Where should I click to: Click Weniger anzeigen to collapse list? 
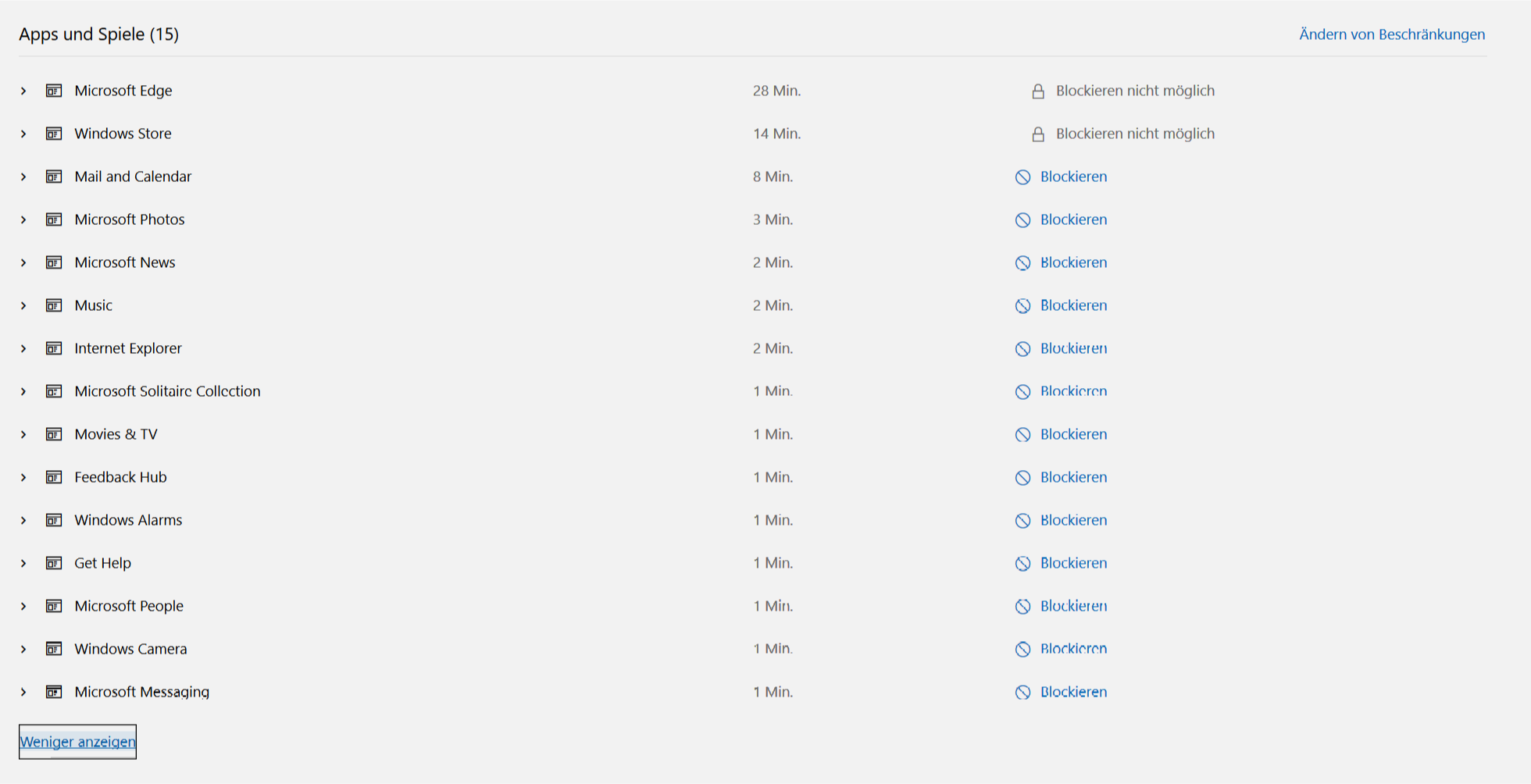77,742
